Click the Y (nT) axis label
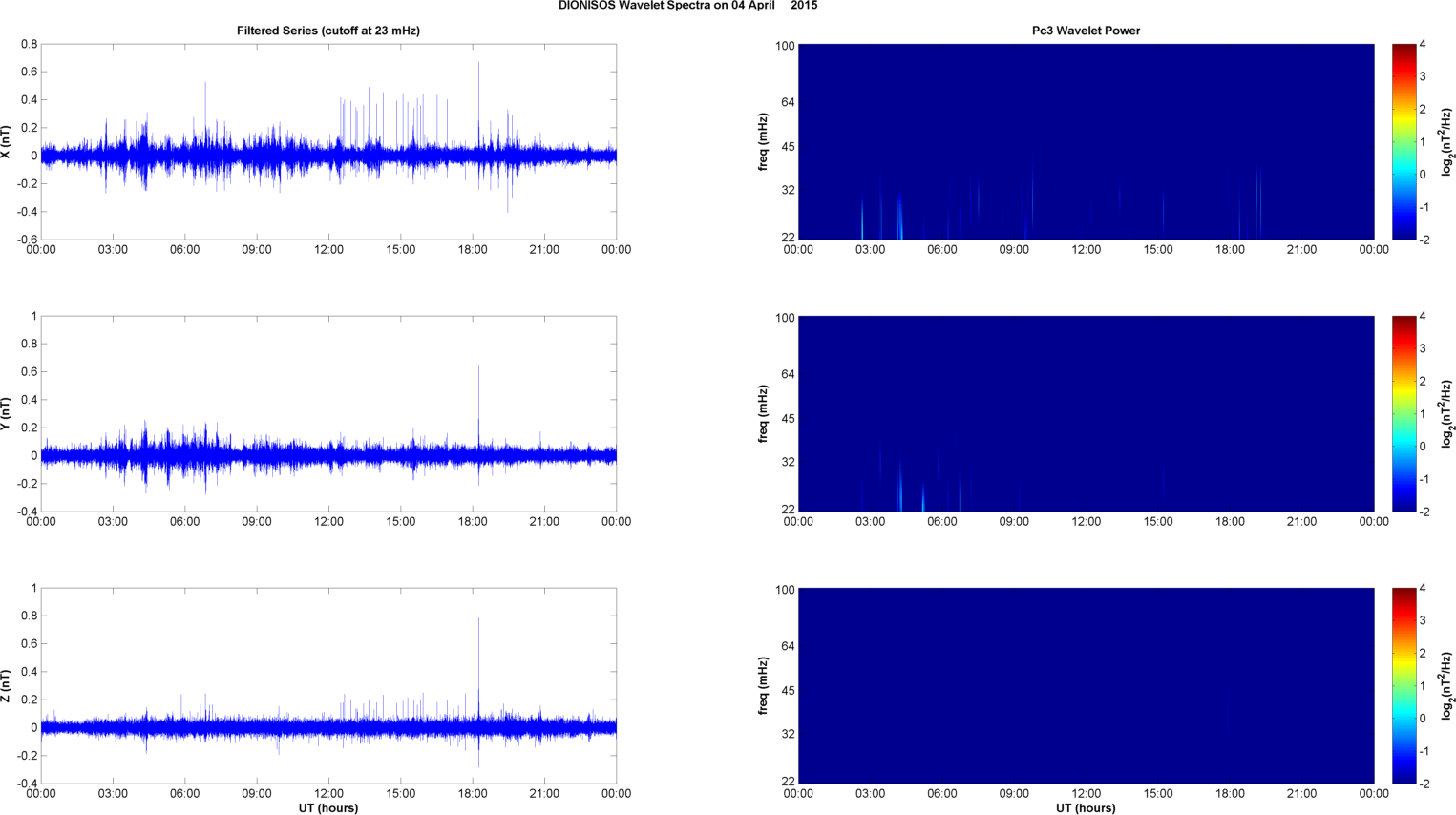Image resolution: width=1456 pixels, height=815 pixels. click(6, 413)
